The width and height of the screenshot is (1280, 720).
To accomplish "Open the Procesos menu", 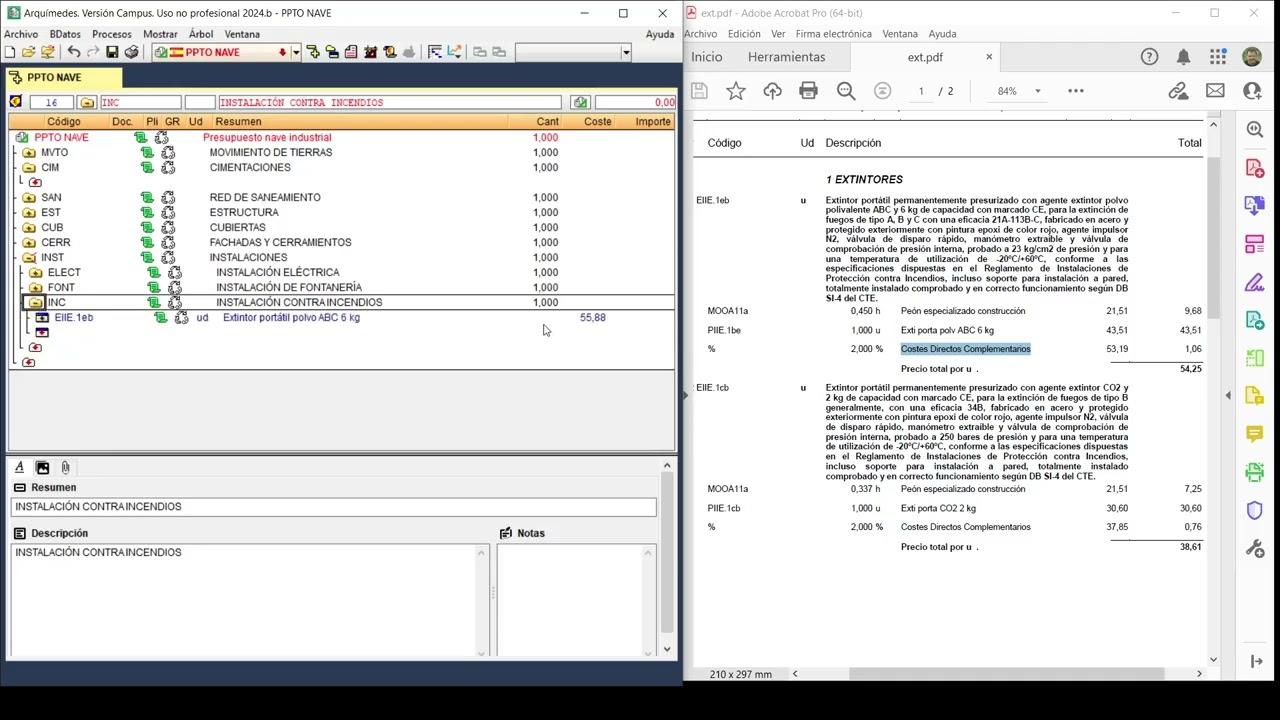I will click(x=112, y=34).
